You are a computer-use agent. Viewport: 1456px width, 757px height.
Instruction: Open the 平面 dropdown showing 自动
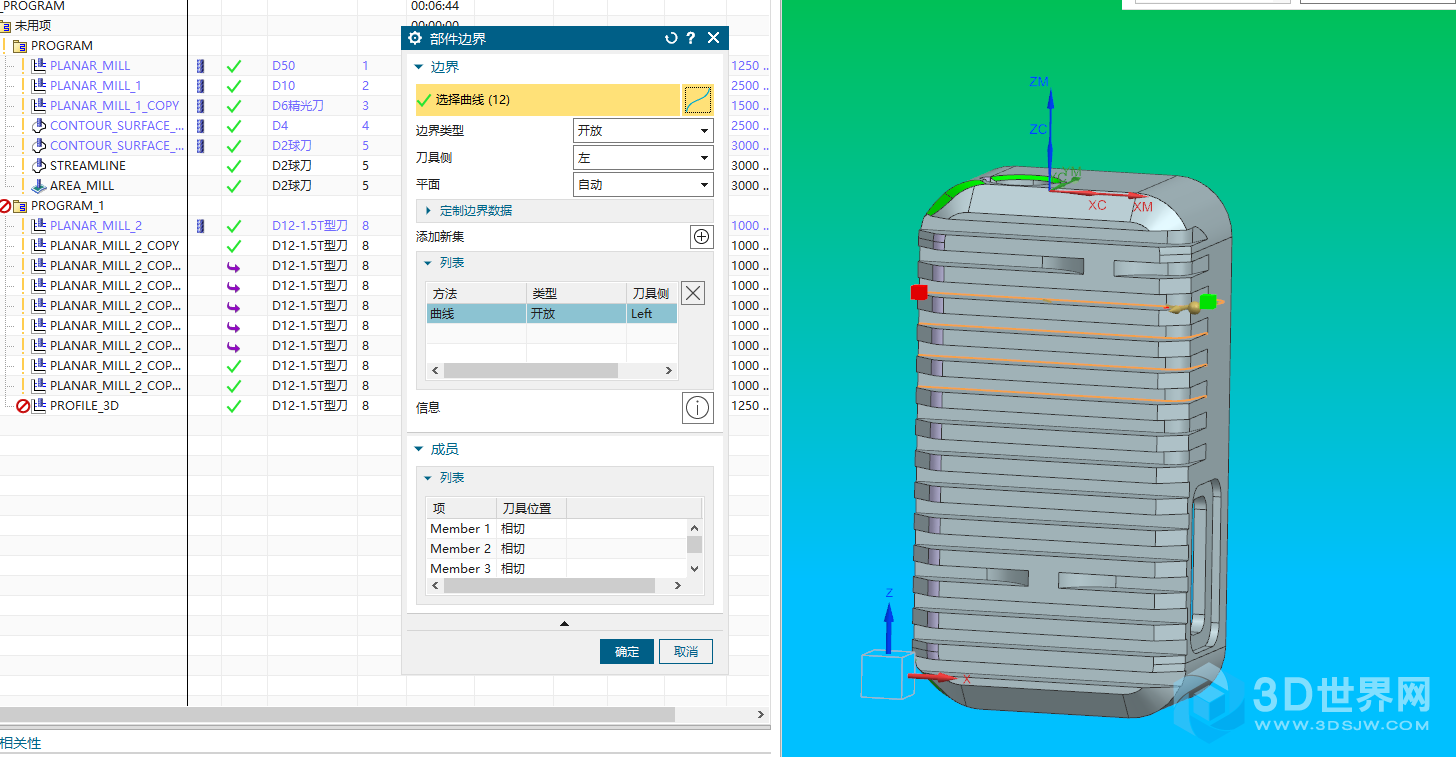[x=643, y=184]
